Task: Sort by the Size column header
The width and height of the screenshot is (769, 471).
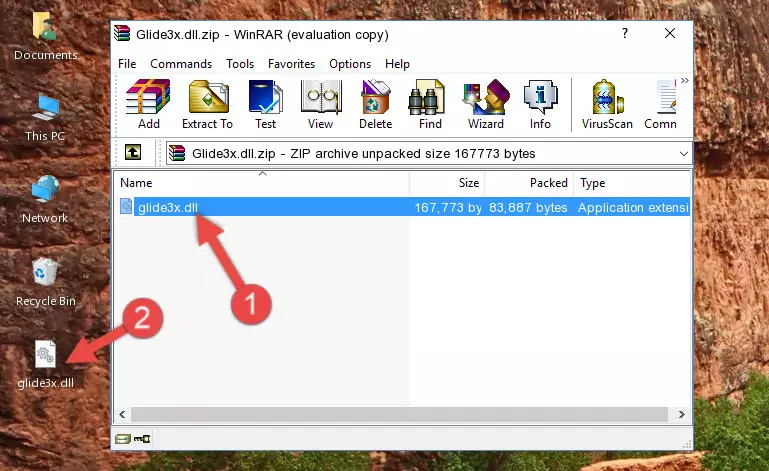Action: coord(447,183)
